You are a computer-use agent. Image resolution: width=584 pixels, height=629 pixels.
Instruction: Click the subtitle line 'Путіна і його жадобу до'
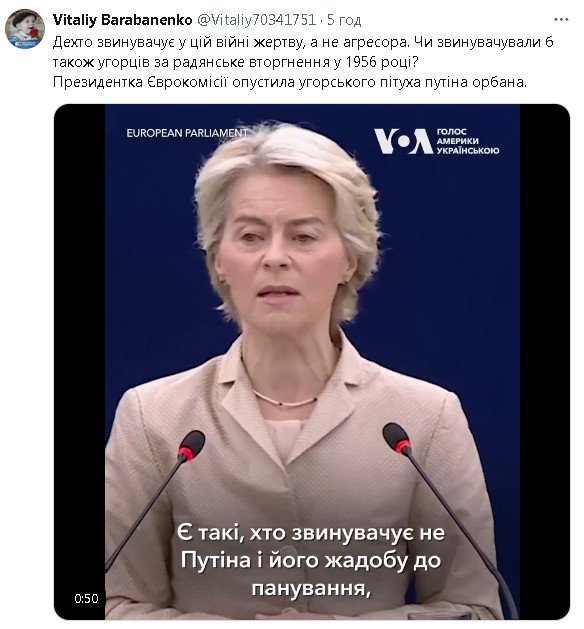point(310,560)
